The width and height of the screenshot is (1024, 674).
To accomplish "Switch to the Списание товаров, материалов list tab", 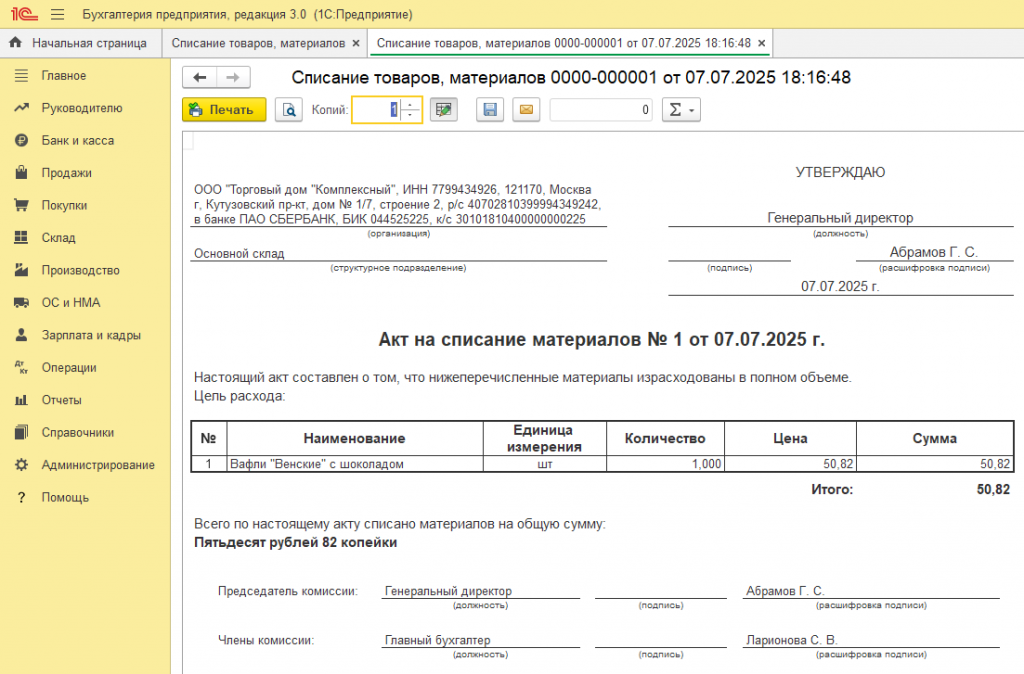I will [x=258, y=43].
